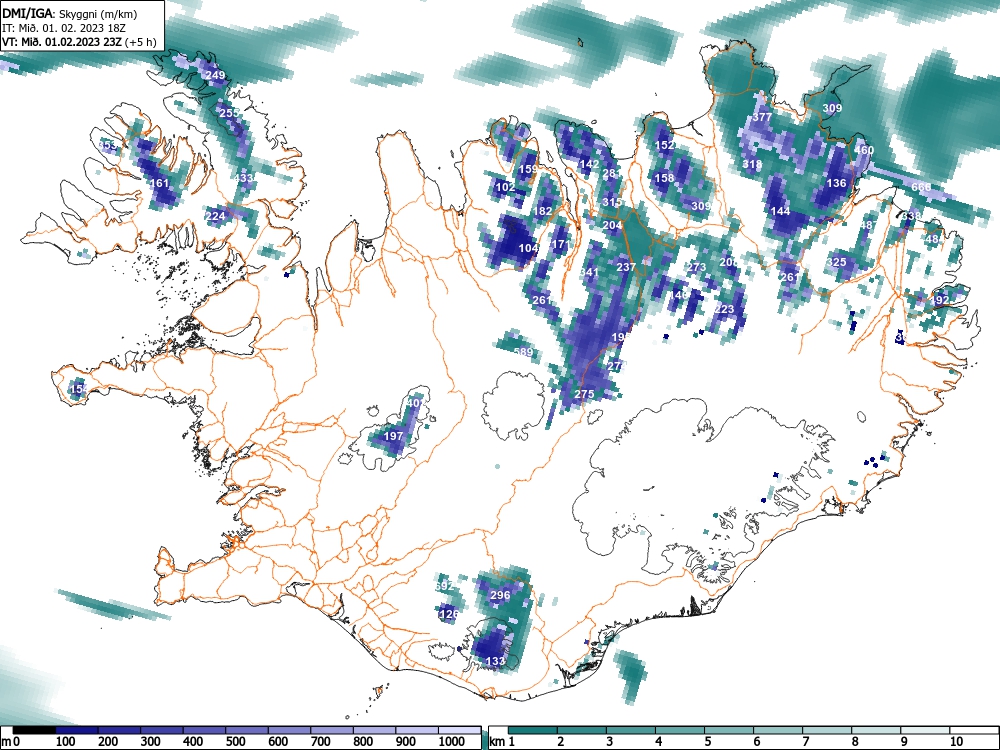Click visibility value 204 on the map
The width and height of the screenshot is (1000, 750).
point(612,225)
